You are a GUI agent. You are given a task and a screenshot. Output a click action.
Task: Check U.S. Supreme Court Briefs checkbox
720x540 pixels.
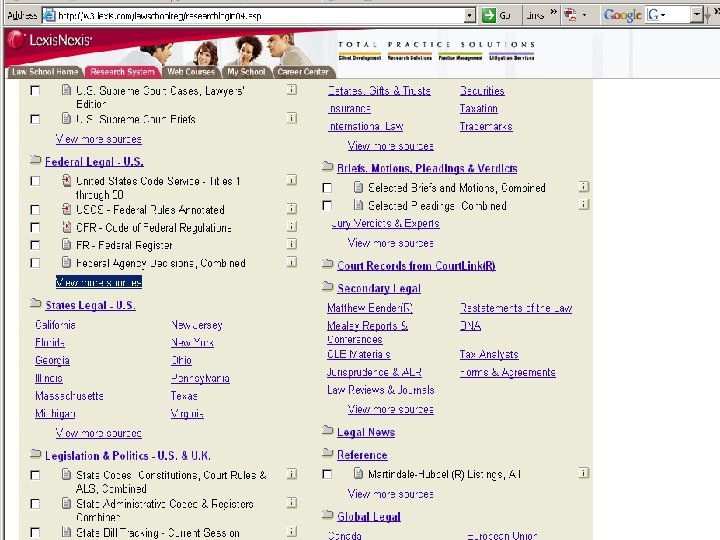(35, 119)
